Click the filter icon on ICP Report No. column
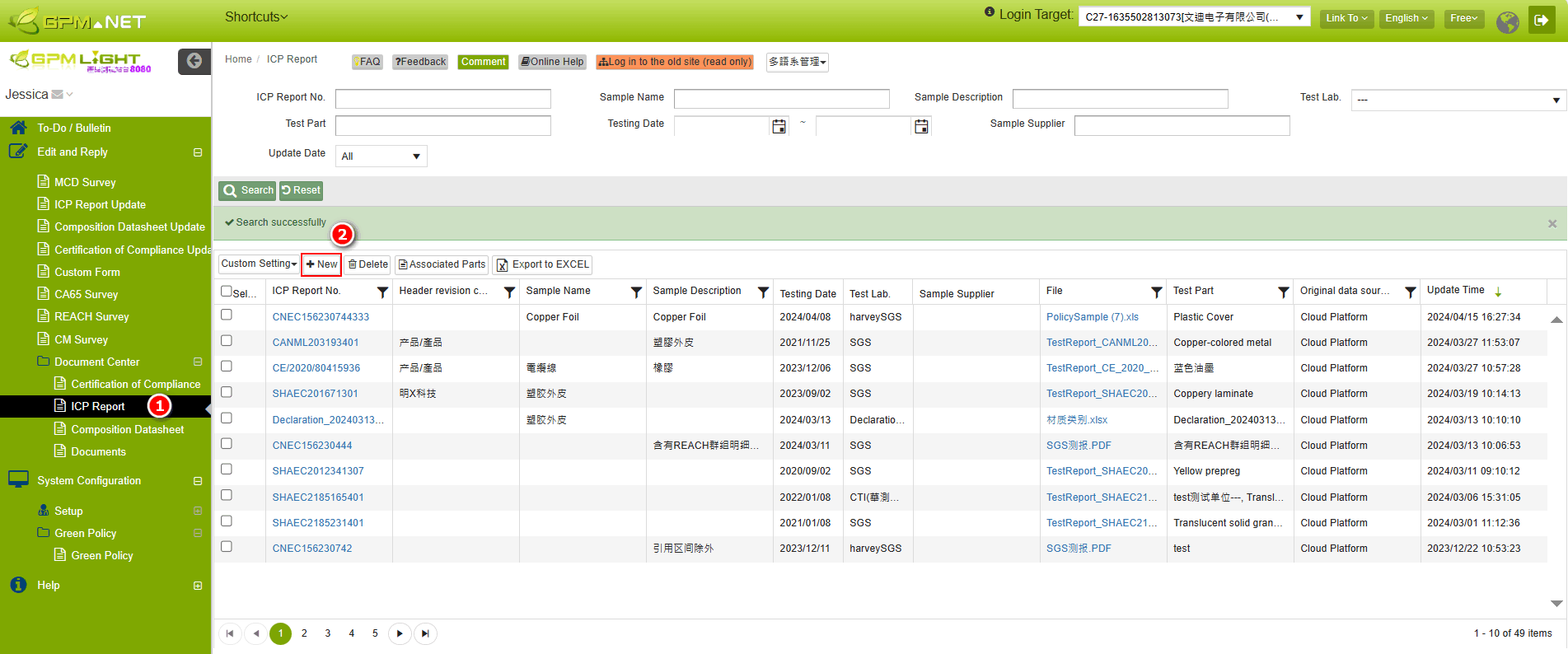 [x=382, y=292]
